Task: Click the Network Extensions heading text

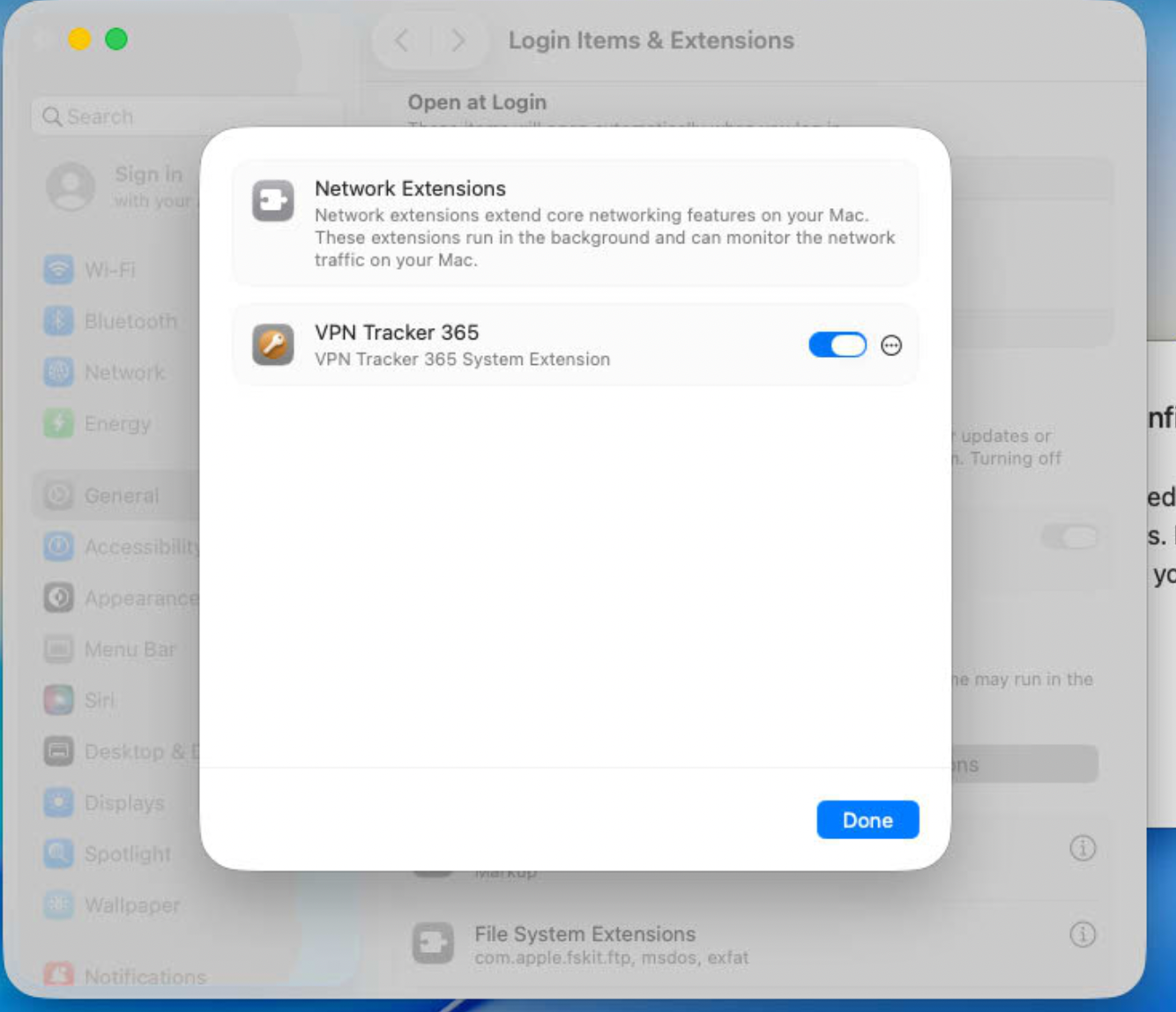Action: (x=410, y=189)
